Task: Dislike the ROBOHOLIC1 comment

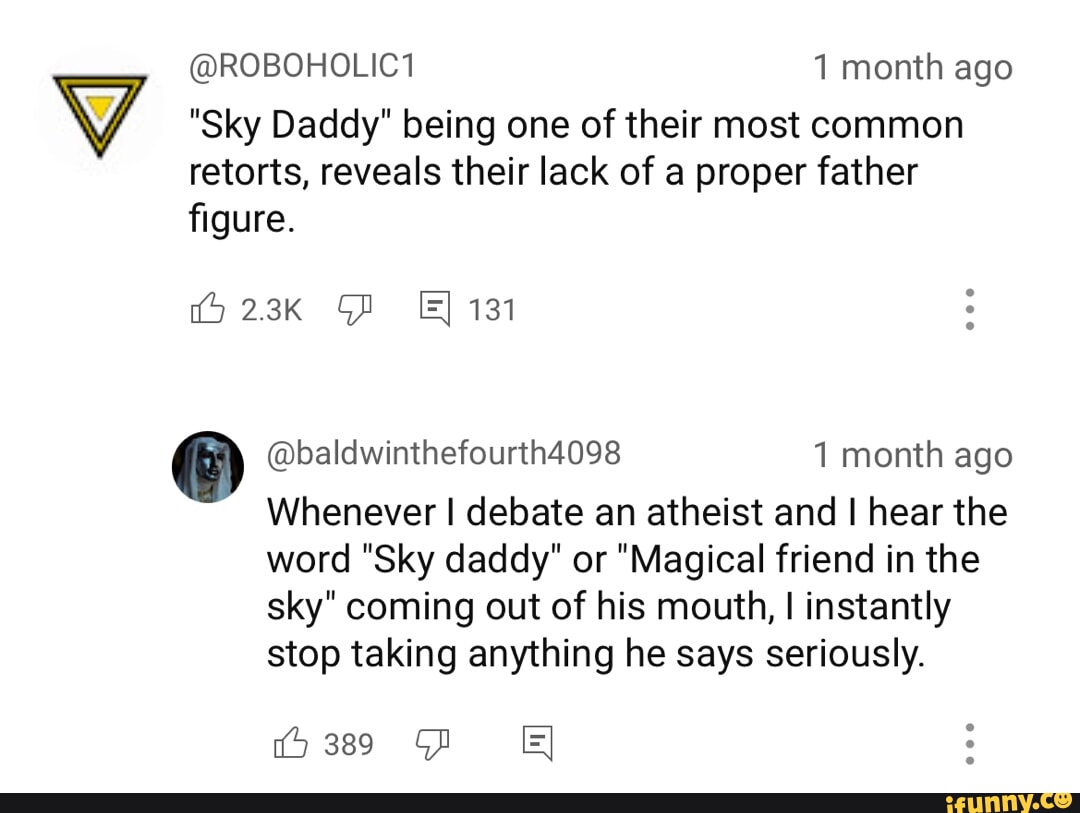Action: coord(354,310)
